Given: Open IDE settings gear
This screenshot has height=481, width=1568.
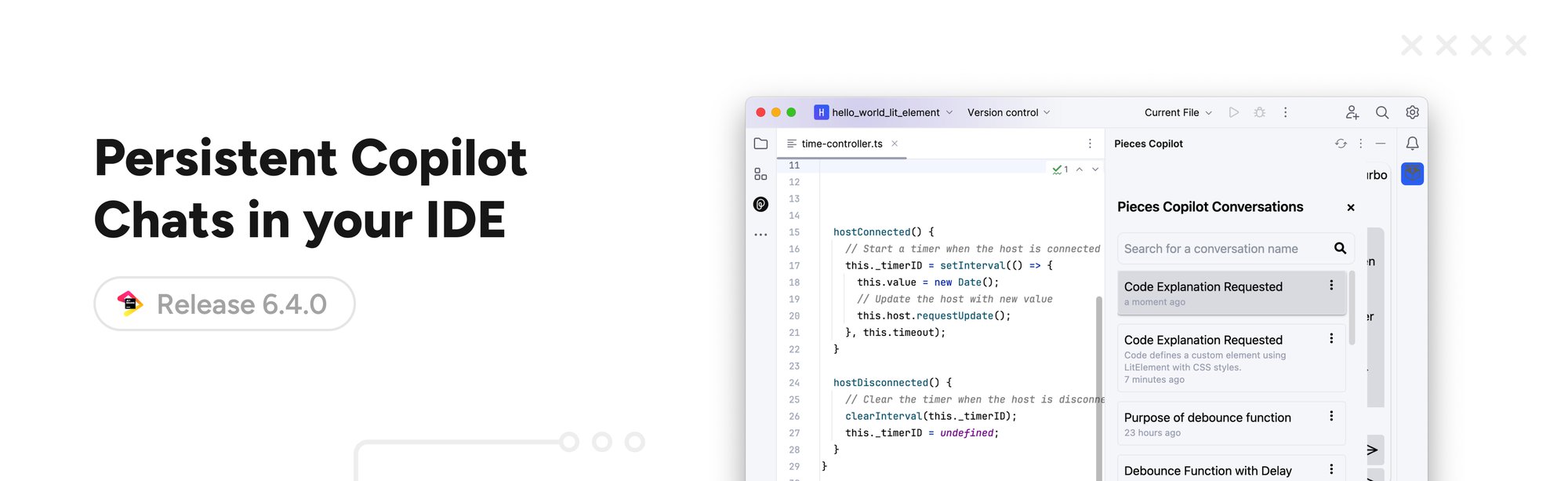Looking at the screenshot, I should 1412,112.
